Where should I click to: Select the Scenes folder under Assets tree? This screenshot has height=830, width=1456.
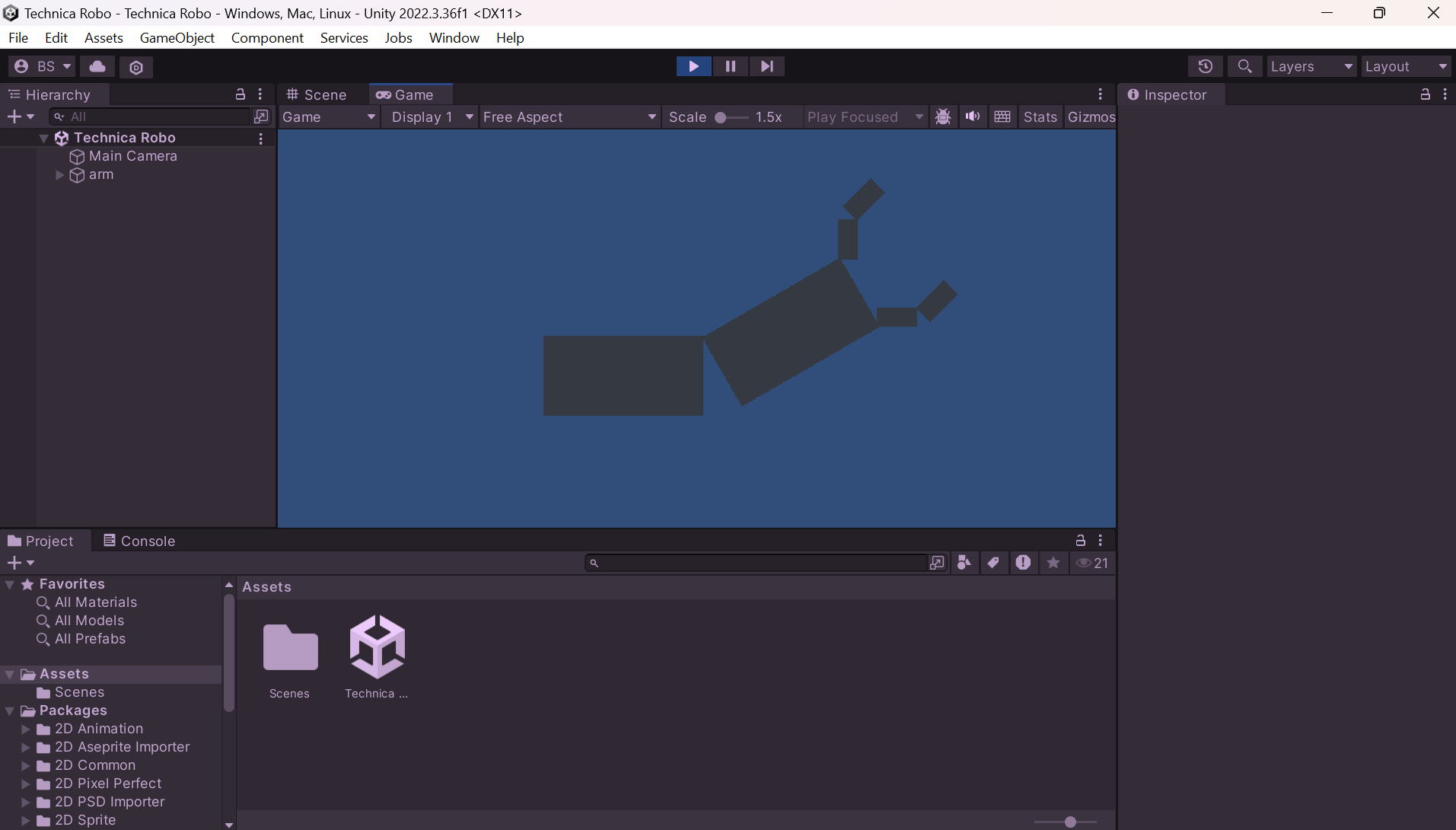click(x=79, y=692)
